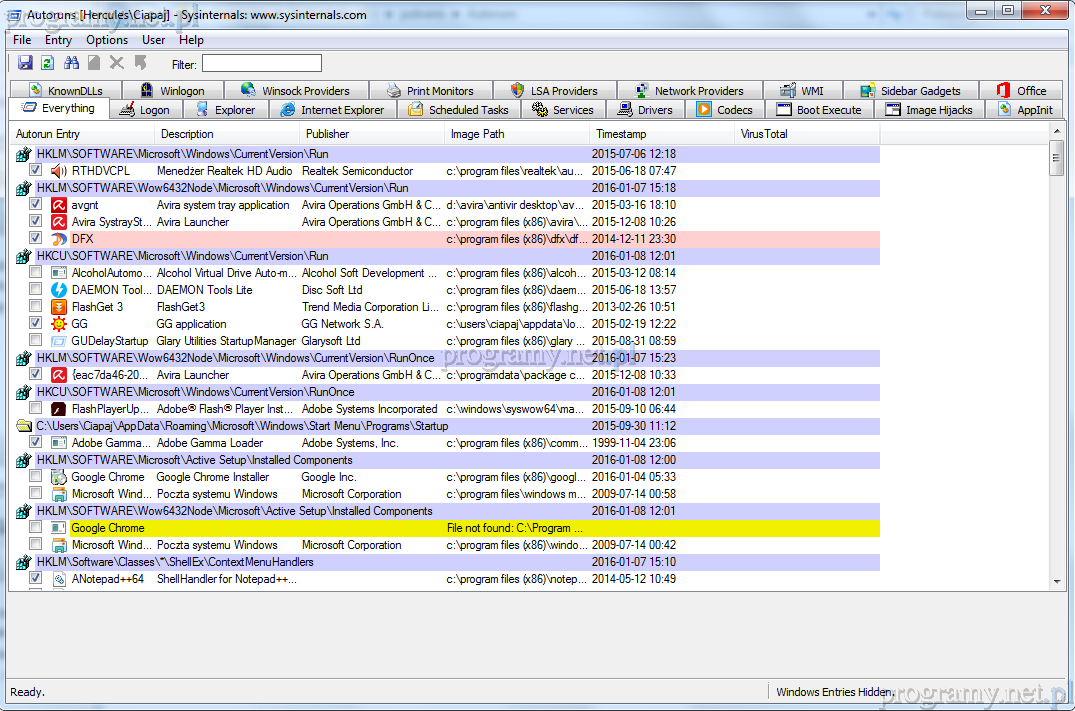
Task: Open the Options menu
Action: [107, 40]
